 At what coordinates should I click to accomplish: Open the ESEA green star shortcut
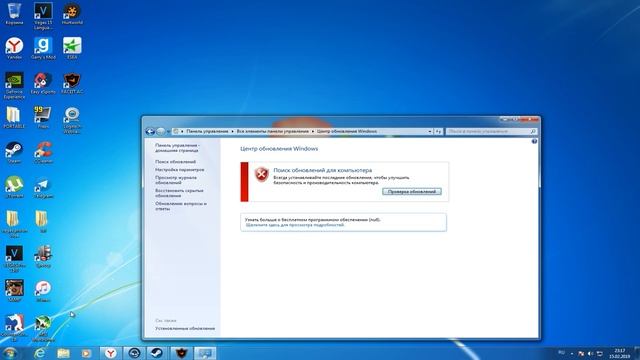tap(72, 48)
